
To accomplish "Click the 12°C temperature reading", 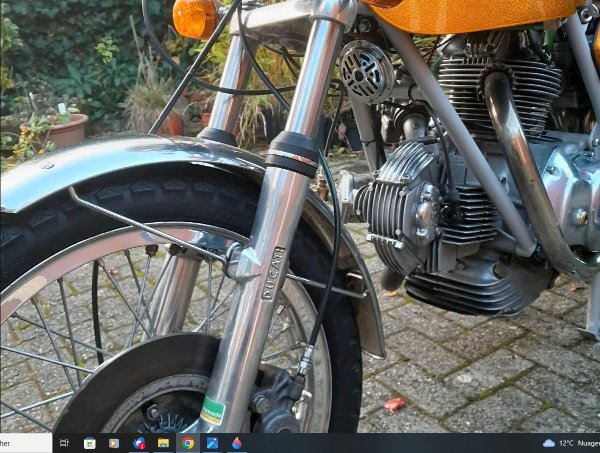I will point(566,443).
